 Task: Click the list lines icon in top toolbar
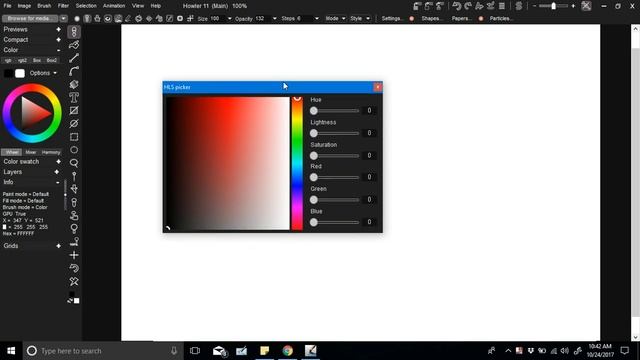point(502,6)
